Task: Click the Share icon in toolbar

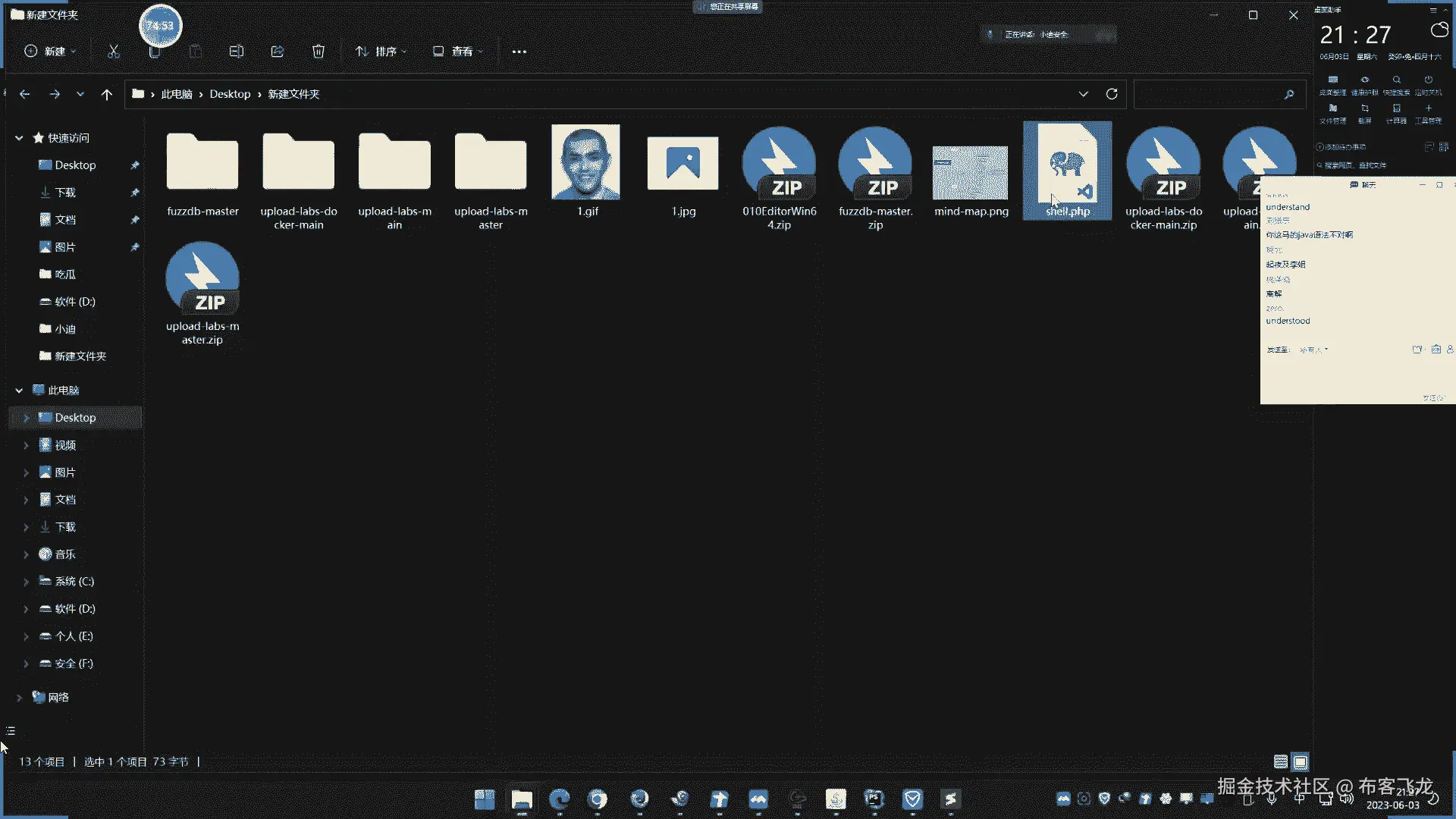Action: click(278, 52)
